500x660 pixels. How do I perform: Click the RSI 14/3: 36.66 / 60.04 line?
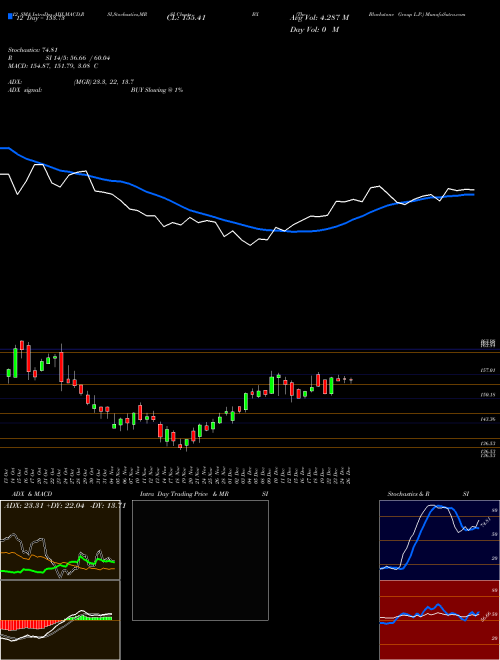[59, 58]
